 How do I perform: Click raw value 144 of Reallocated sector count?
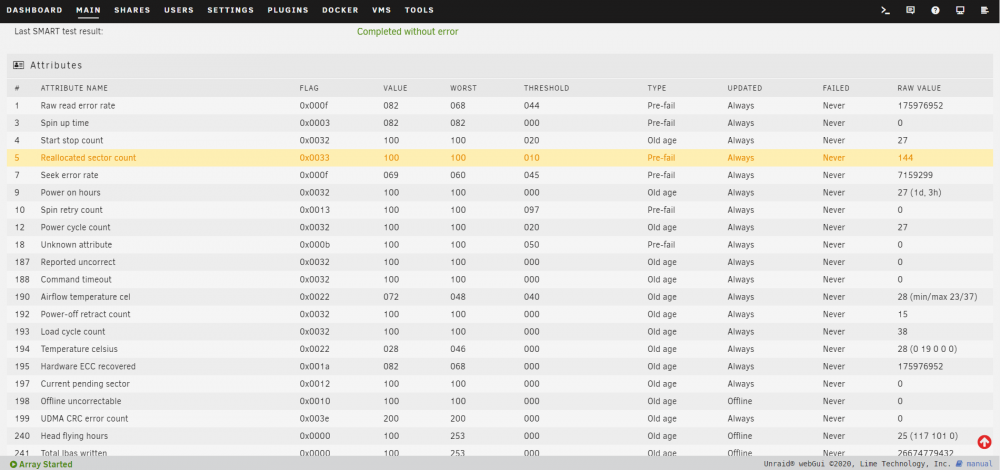[905, 158]
